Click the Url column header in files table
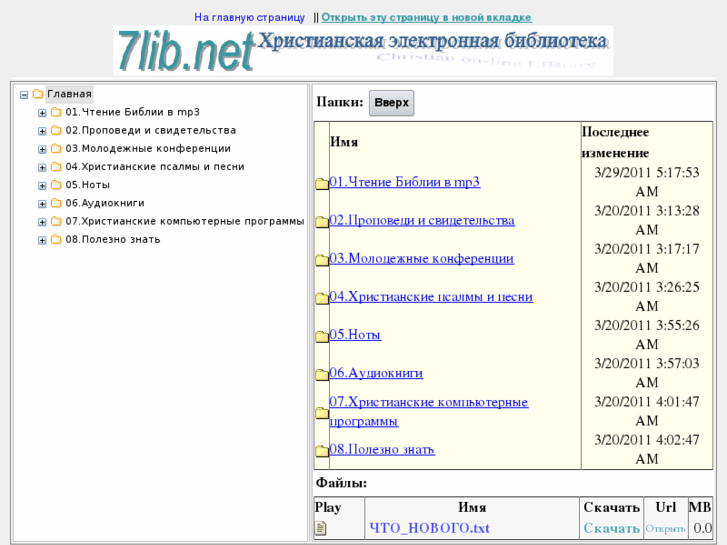727x545 pixels. click(665, 507)
